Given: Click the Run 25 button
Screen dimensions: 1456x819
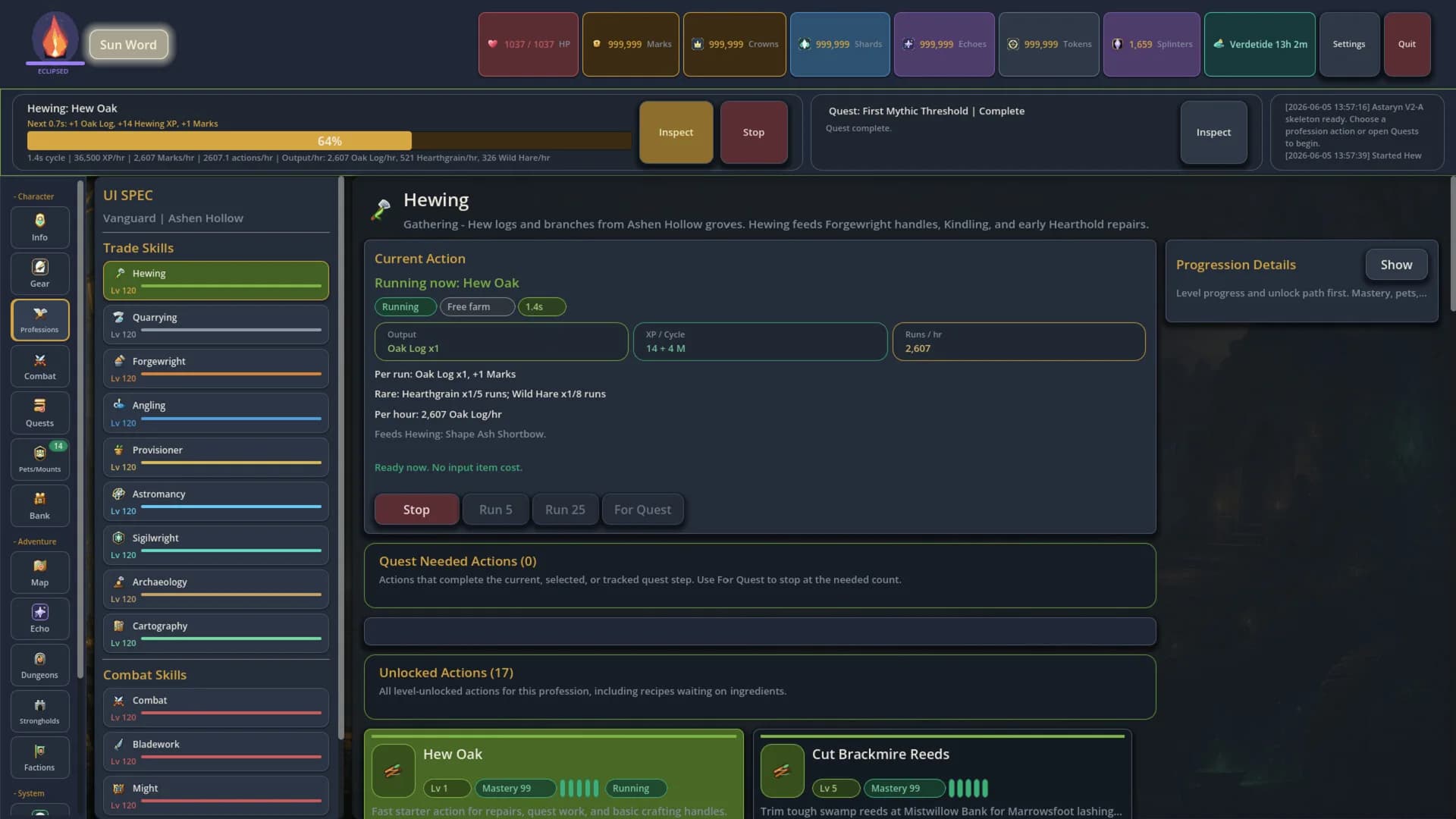Looking at the screenshot, I should pyautogui.click(x=565, y=510).
